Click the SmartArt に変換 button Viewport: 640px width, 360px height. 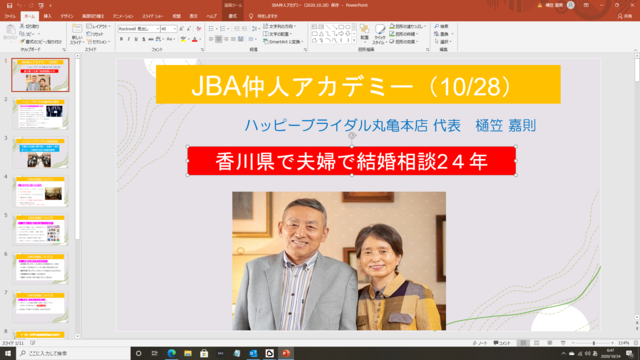pyautogui.click(x=282, y=42)
